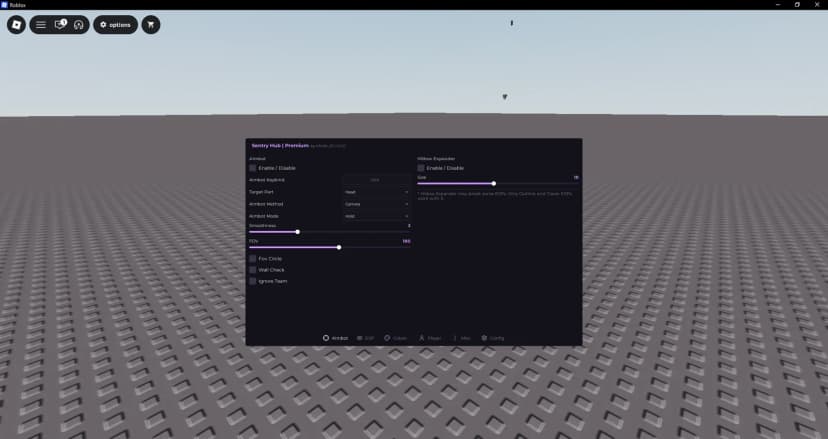Click the Hitbox Size slider handle
Viewport: 828px width, 439px height.
click(494, 184)
